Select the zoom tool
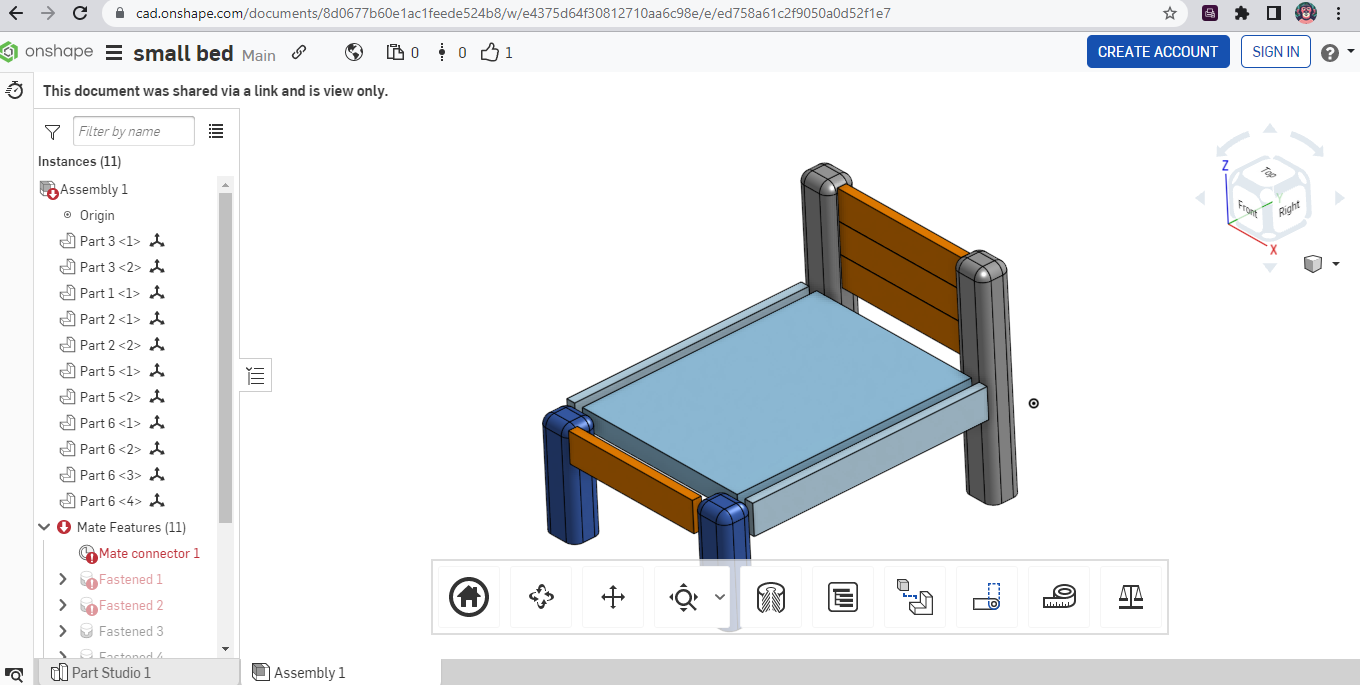 coord(683,597)
